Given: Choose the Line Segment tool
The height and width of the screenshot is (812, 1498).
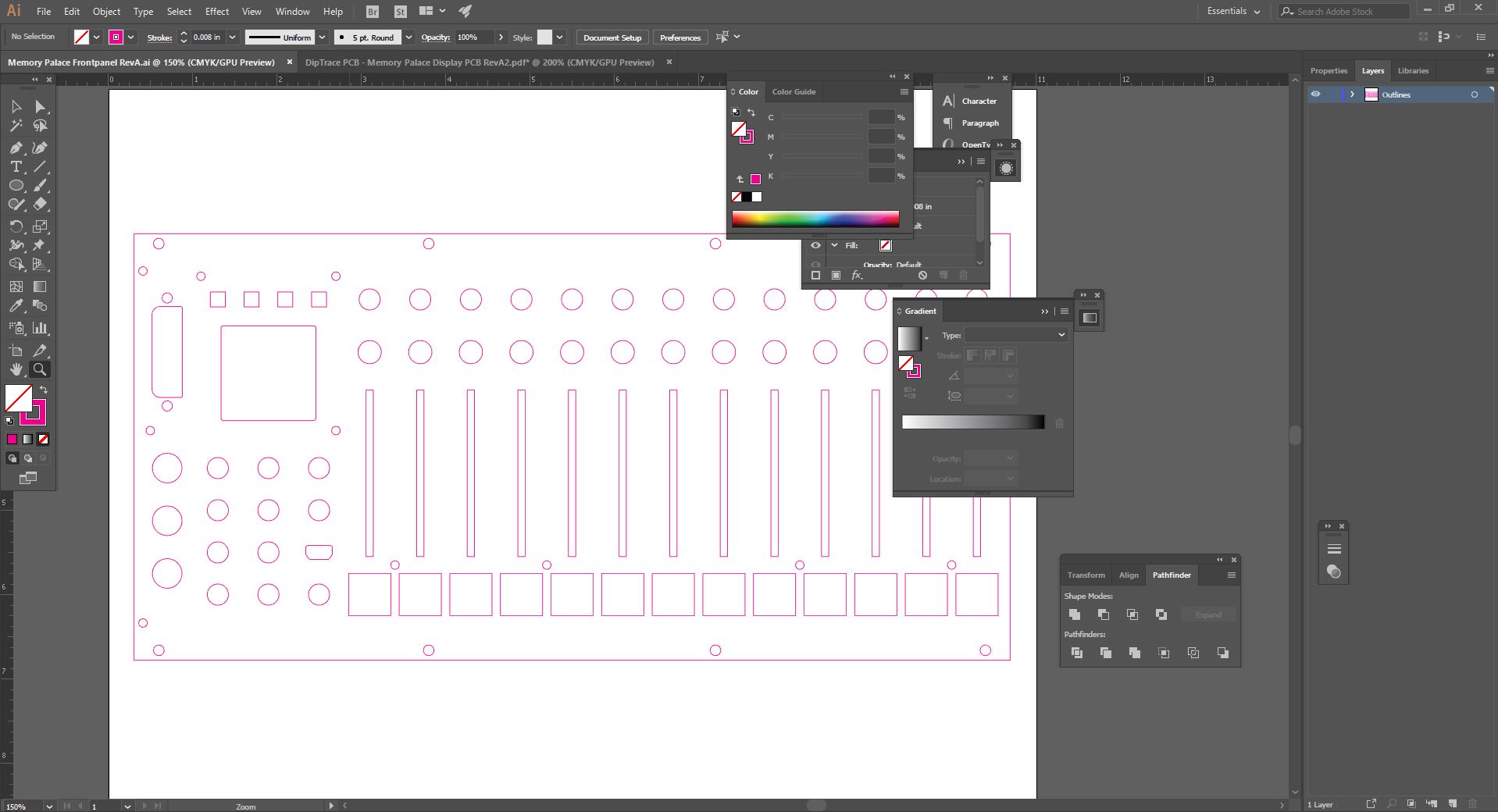Looking at the screenshot, I should [x=40, y=166].
